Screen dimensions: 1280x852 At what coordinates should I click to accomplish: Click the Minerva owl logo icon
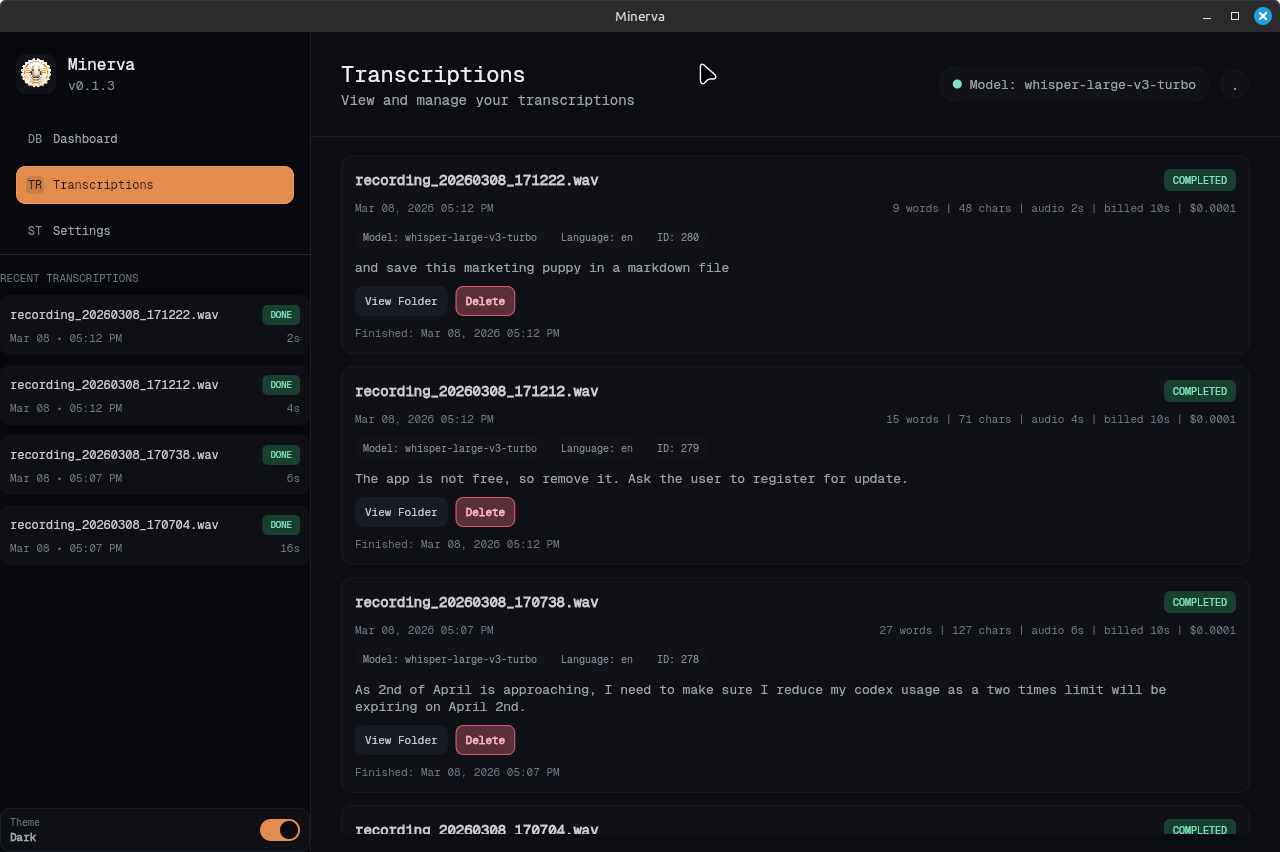click(x=35, y=73)
